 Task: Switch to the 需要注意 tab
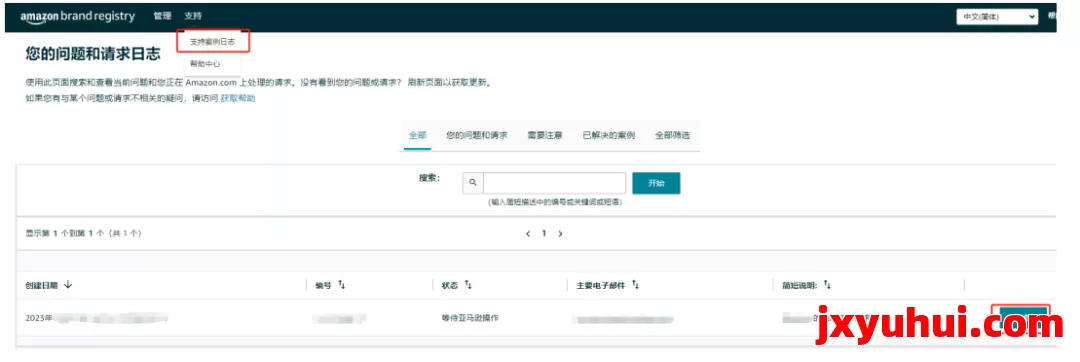tap(545, 135)
